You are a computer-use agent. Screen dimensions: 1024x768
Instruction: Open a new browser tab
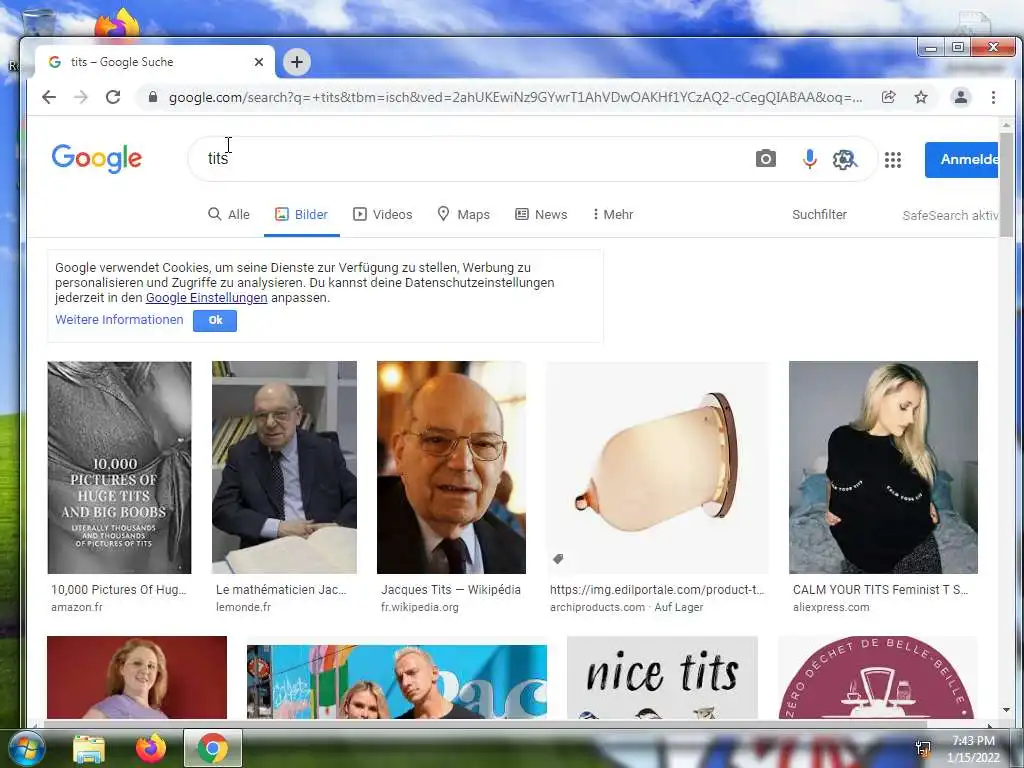tap(296, 62)
